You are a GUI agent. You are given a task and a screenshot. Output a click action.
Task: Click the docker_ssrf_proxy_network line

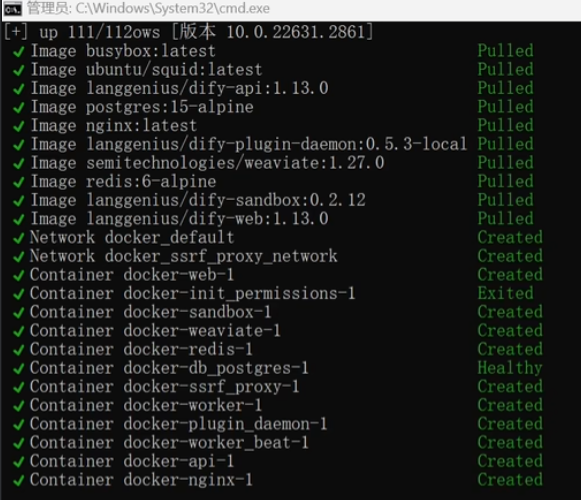(183, 256)
